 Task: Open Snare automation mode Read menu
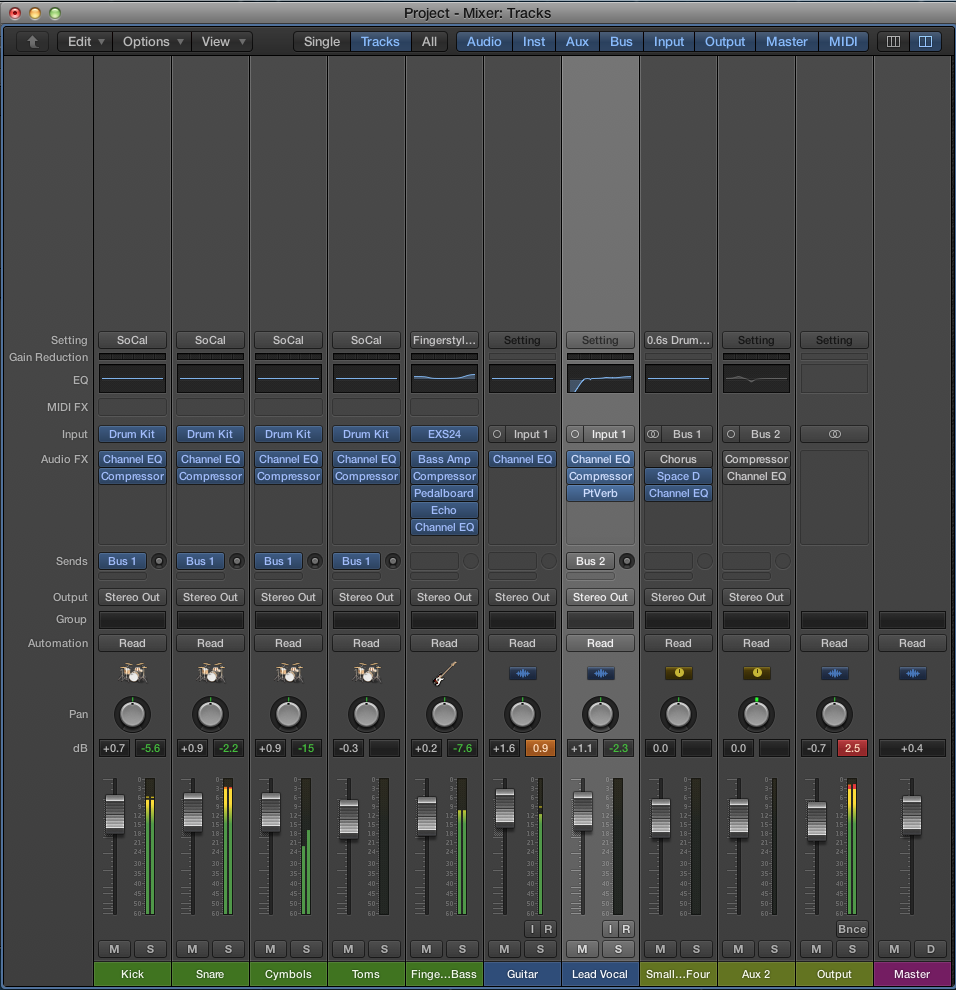point(210,643)
